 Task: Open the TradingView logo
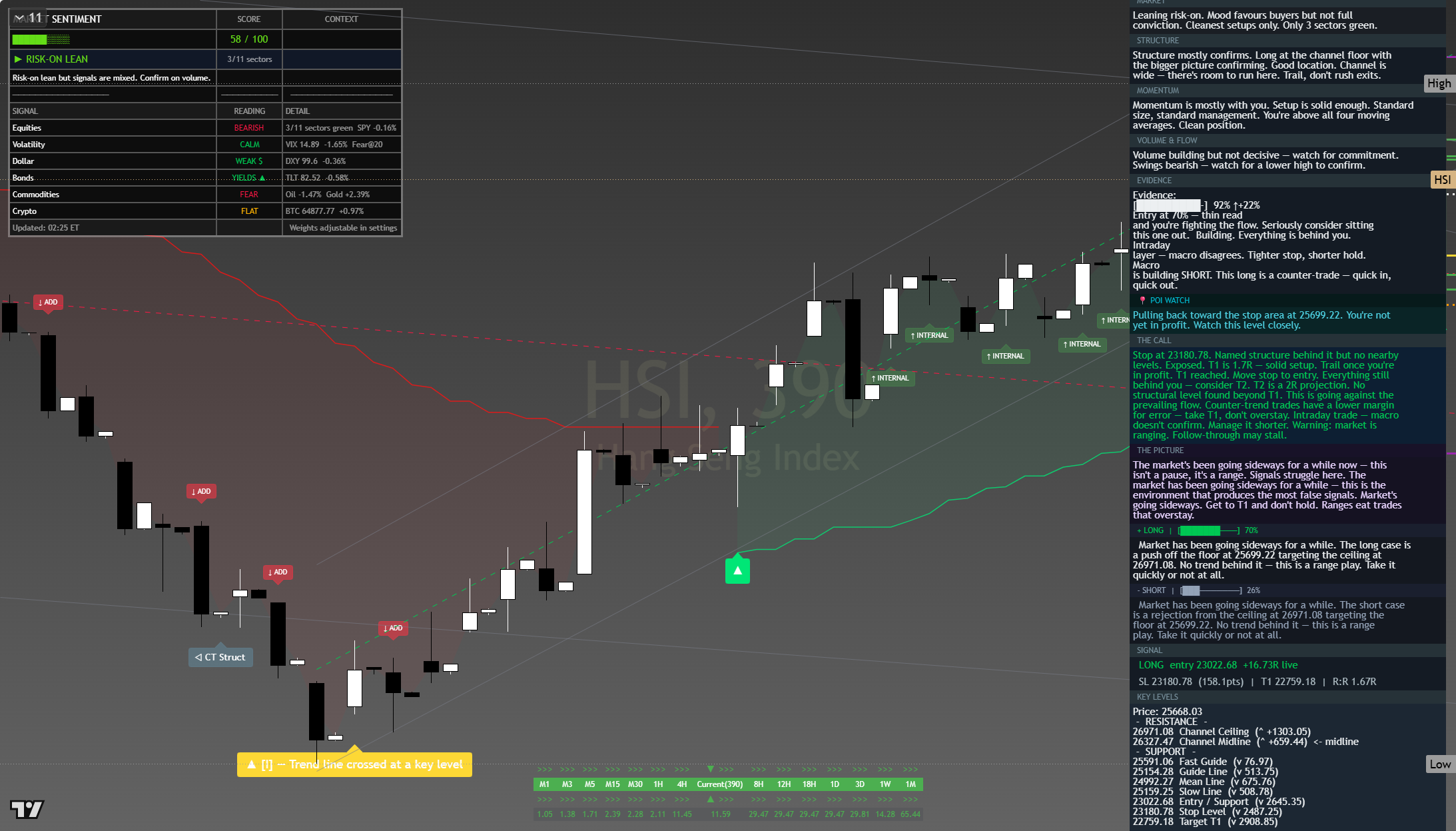click(27, 809)
